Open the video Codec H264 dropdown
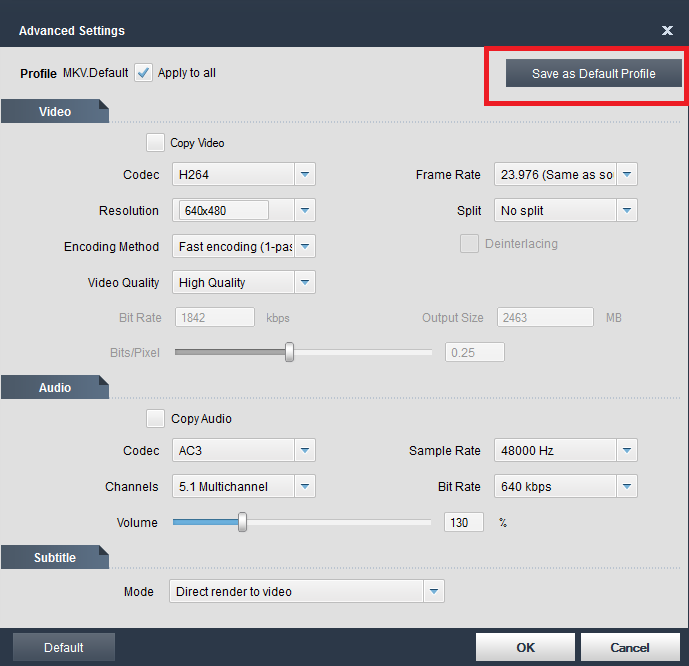This screenshot has width=689, height=666. 305,175
